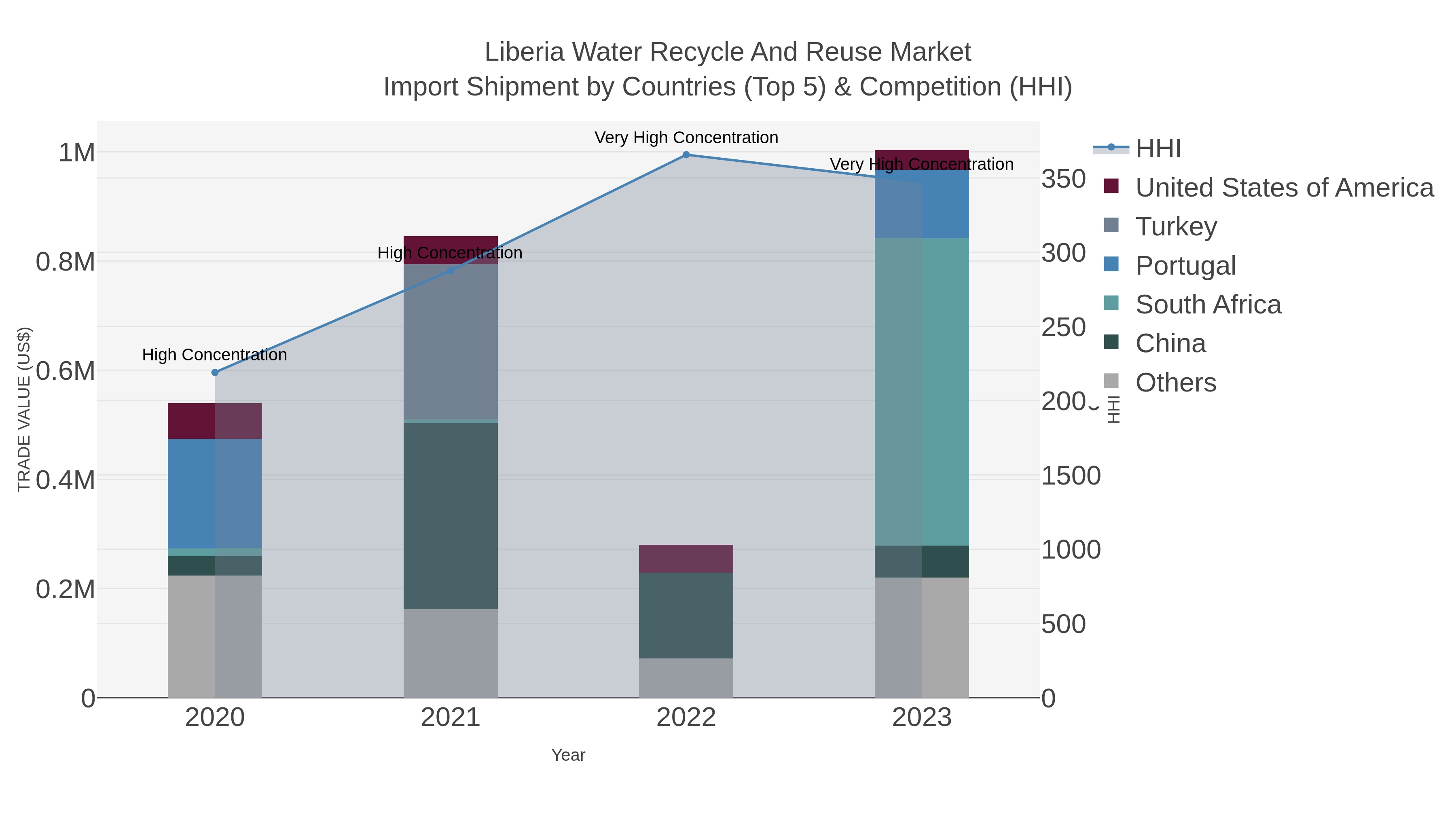The height and width of the screenshot is (819, 1456).
Task: Click the South Africa teal legend swatch
Action: pyautogui.click(x=1111, y=303)
